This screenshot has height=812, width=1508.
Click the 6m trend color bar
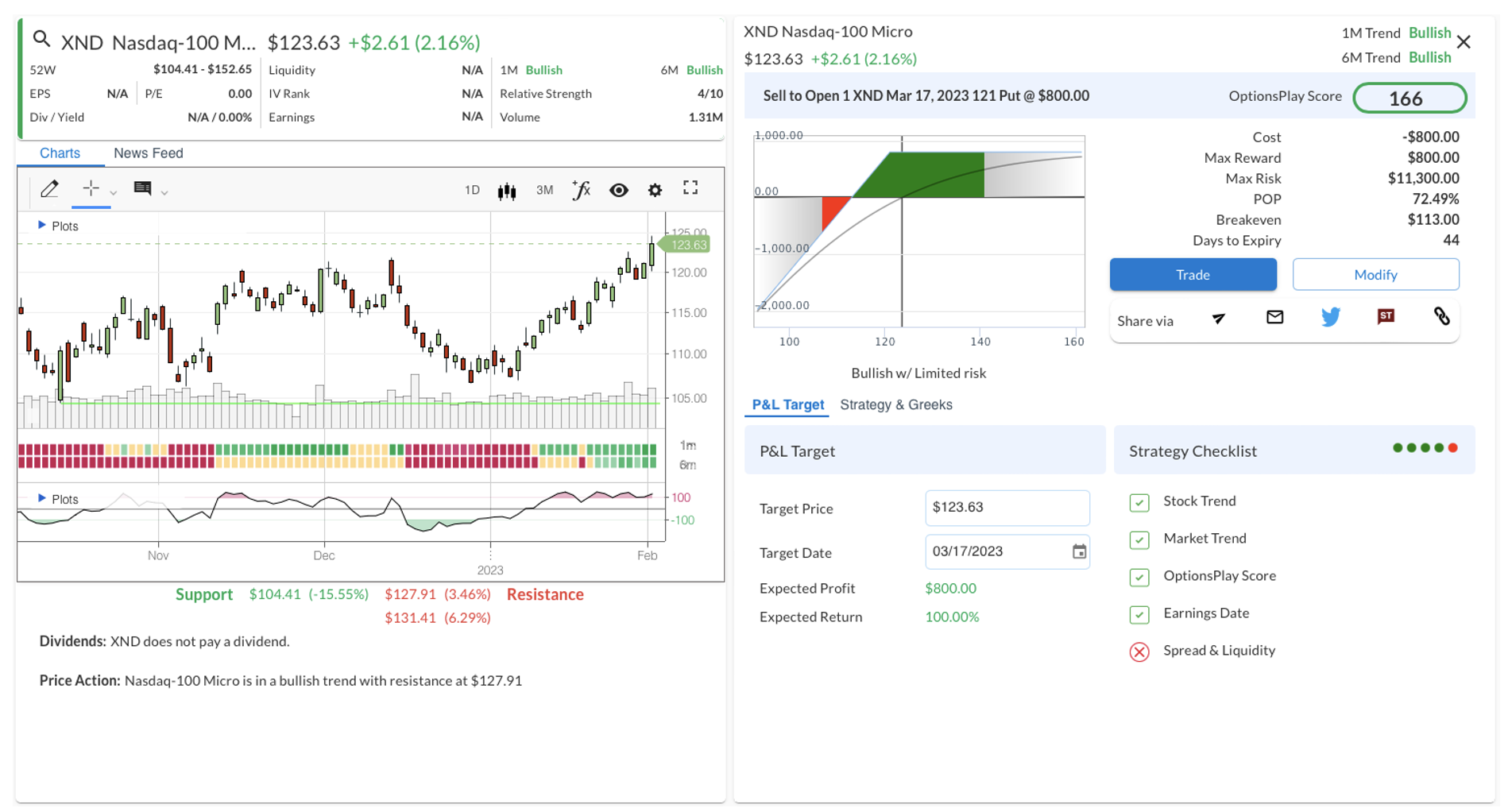(x=337, y=462)
